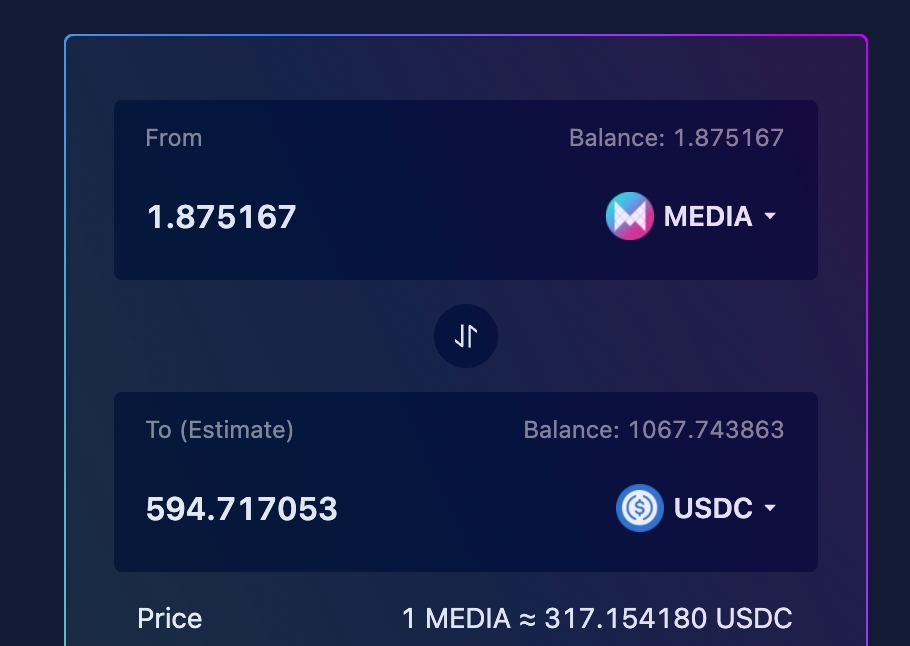Click the USDC unit in price row
910x646 pixels.
pyautogui.click(x=754, y=618)
